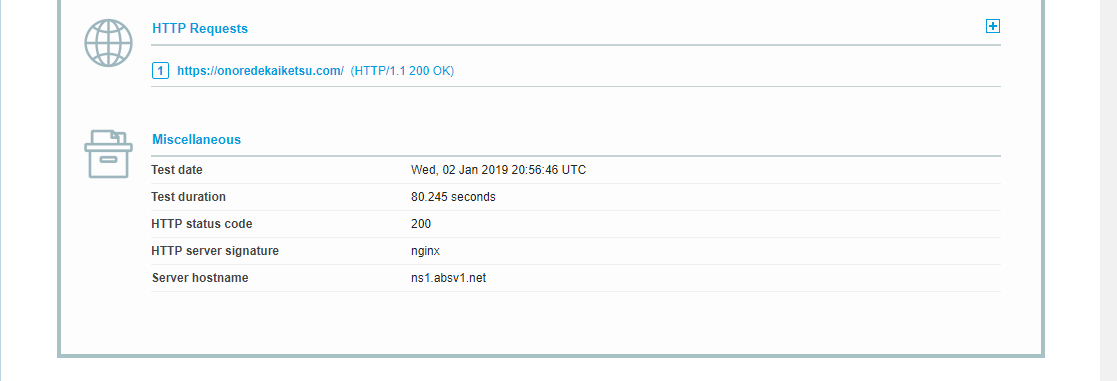Viewport: 1117px width, 381px height.
Task: Click the globe icon beside HTTP Requests
Action: (x=108, y=43)
